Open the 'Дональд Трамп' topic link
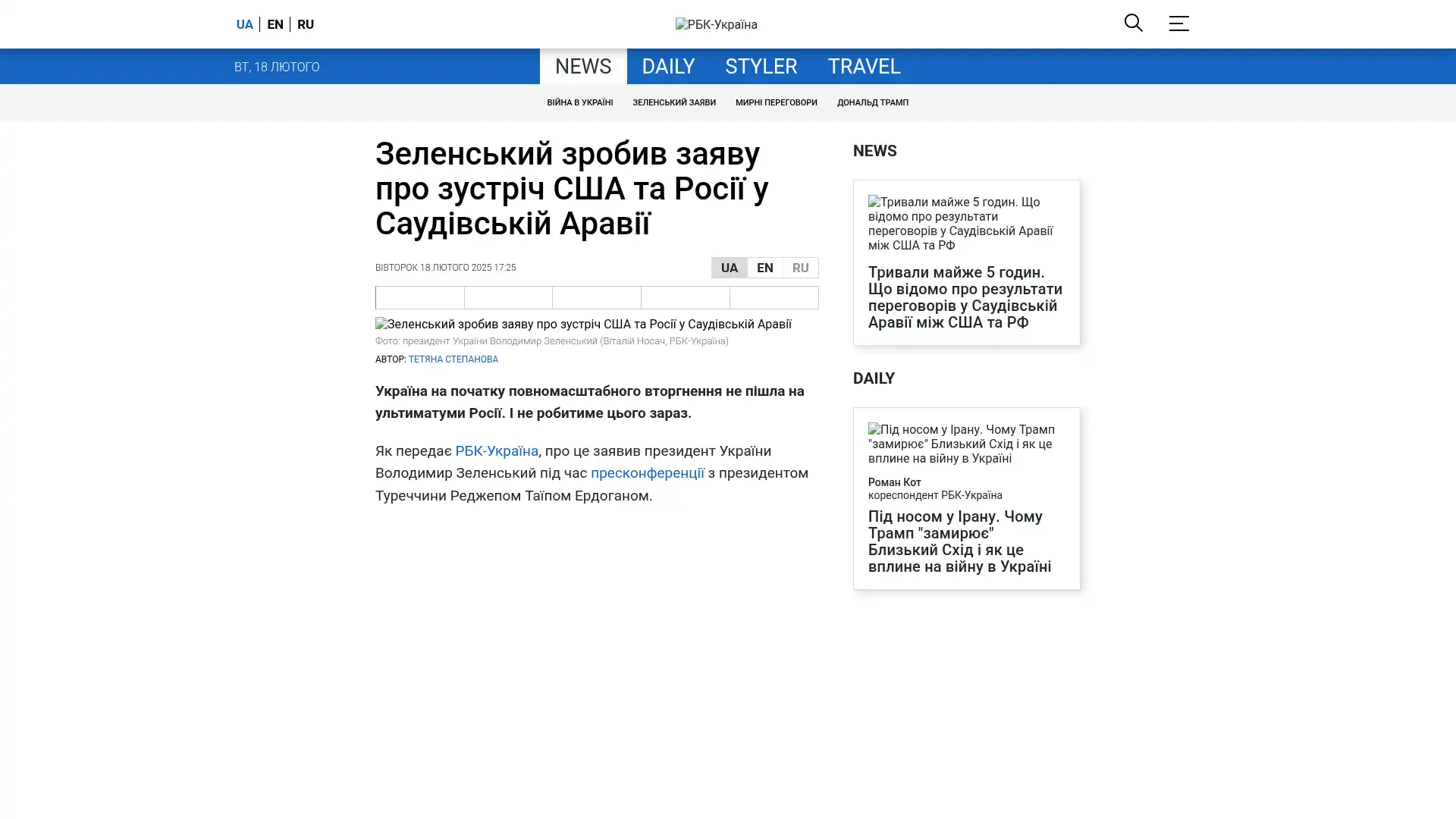Image resolution: width=1456 pixels, height=819 pixels. pyautogui.click(x=872, y=102)
